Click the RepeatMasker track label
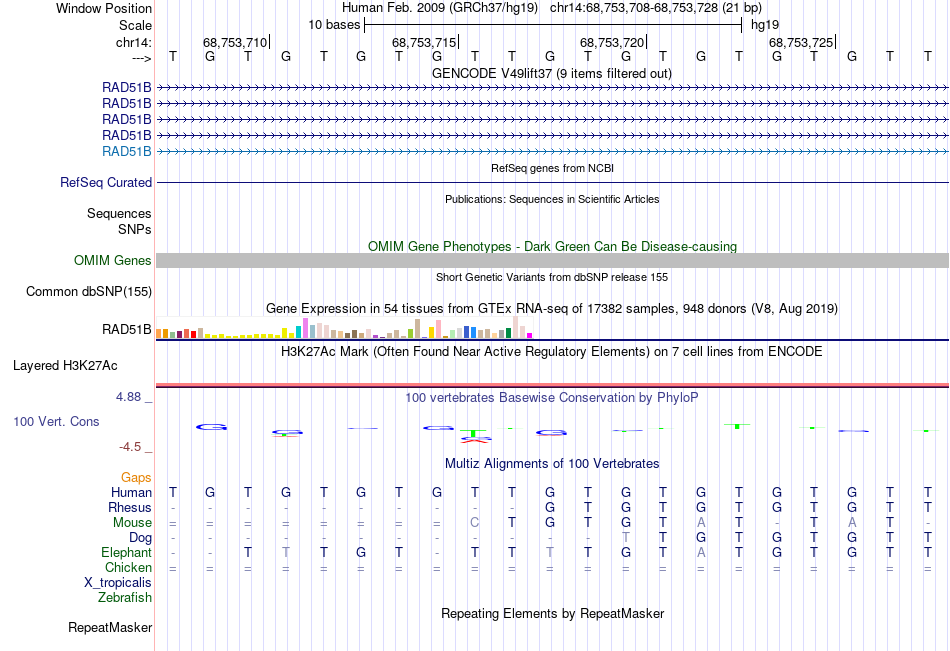This screenshot has height=651, width=950. (110, 628)
